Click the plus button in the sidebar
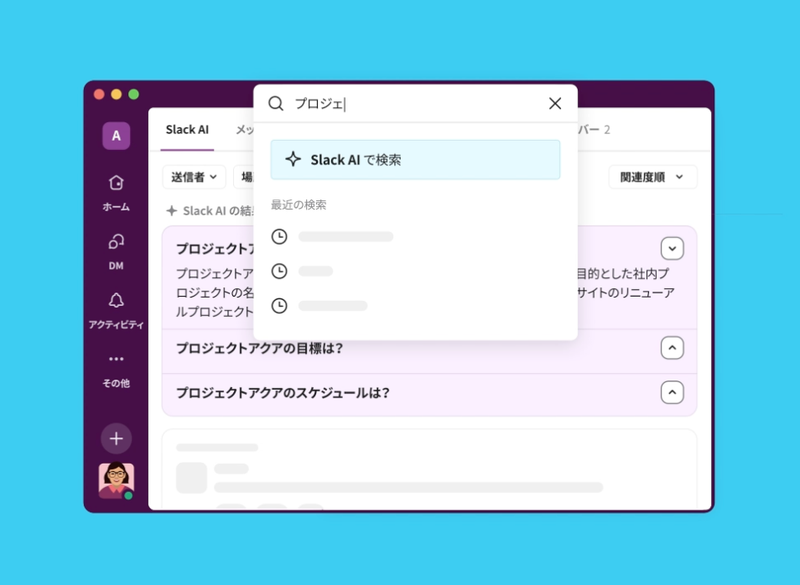 pyautogui.click(x=115, y=439)
